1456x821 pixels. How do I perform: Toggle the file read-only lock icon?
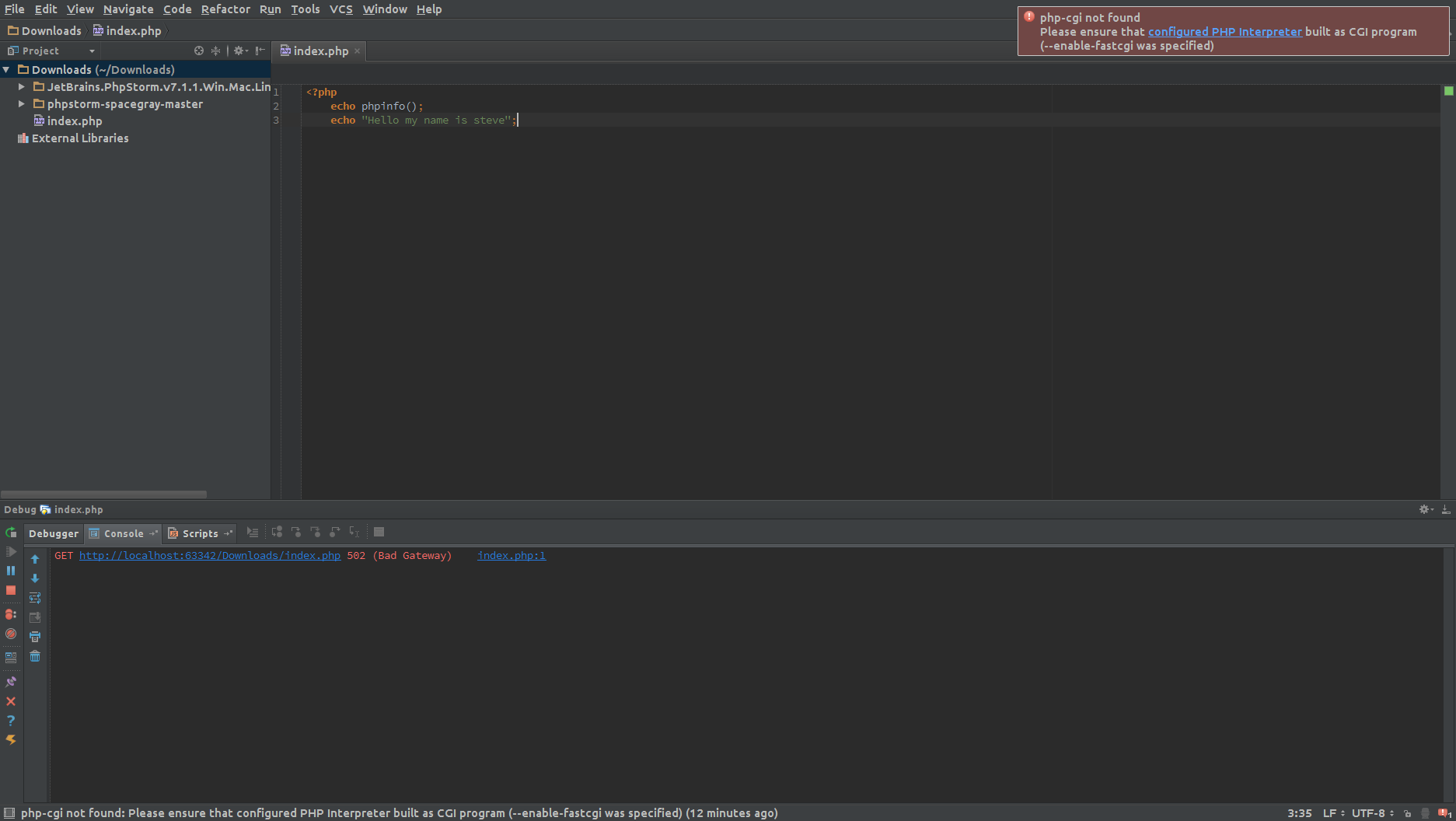point(1407,813)
